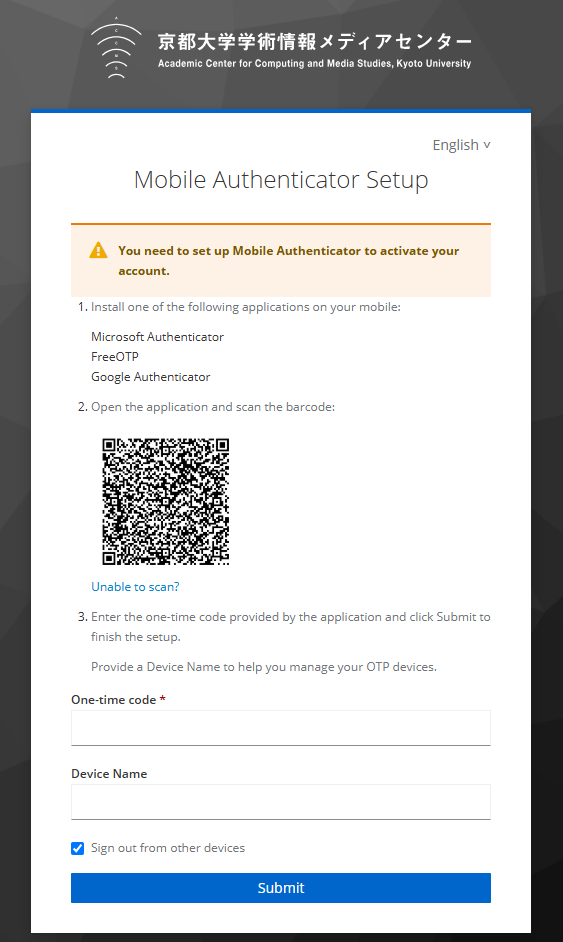Click the QR code barcode image
The image size is (563, 942).
pyautogui.click(x=166, y=502)
